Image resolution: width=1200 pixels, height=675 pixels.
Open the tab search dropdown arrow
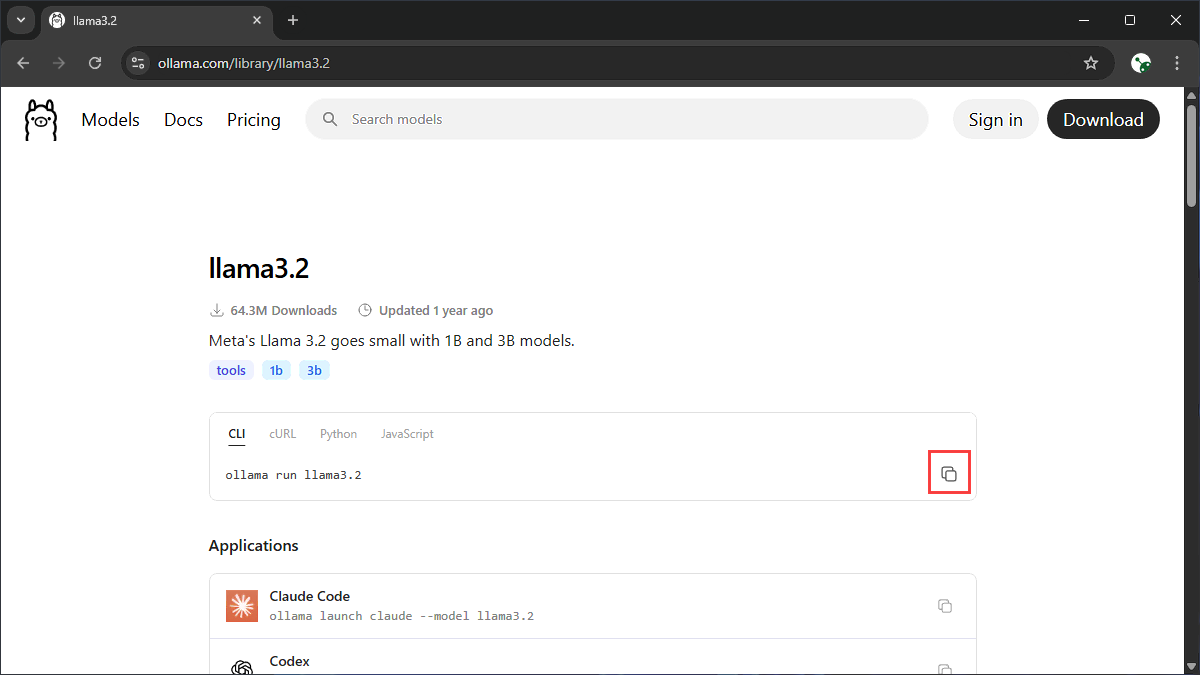pos(20,20)
